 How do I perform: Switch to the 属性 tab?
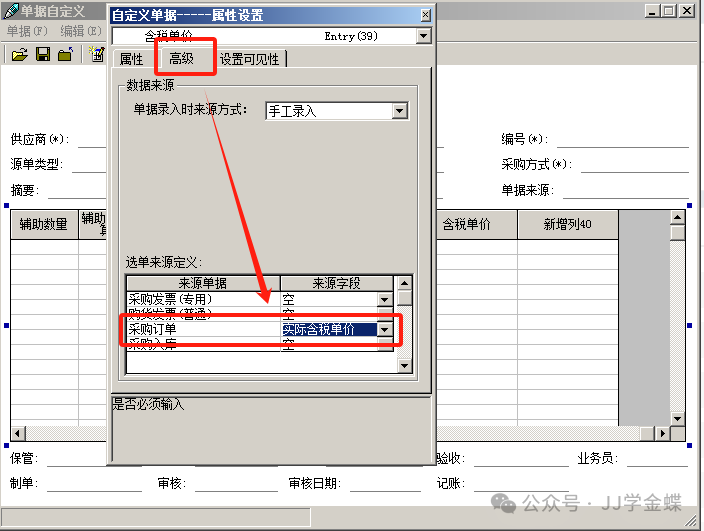tap(132, 59)
